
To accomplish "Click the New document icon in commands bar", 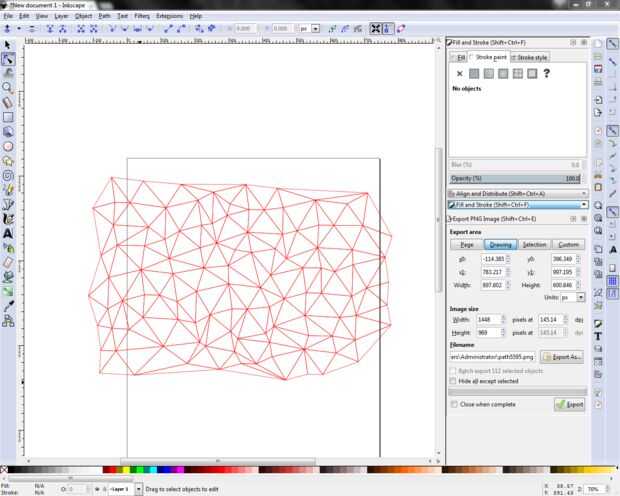I will click(598, 44).
